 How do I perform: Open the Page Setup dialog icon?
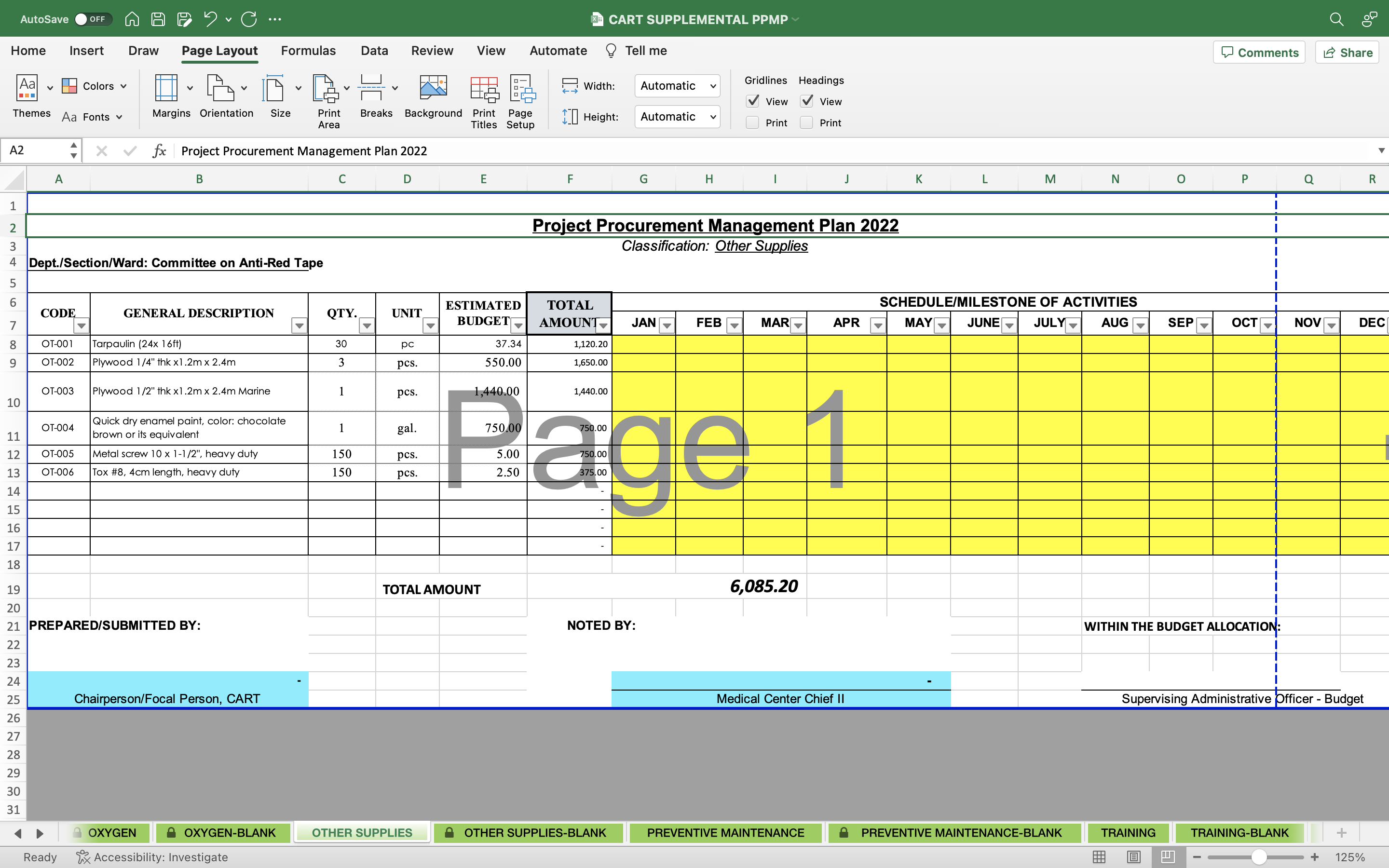coord(520,89)
